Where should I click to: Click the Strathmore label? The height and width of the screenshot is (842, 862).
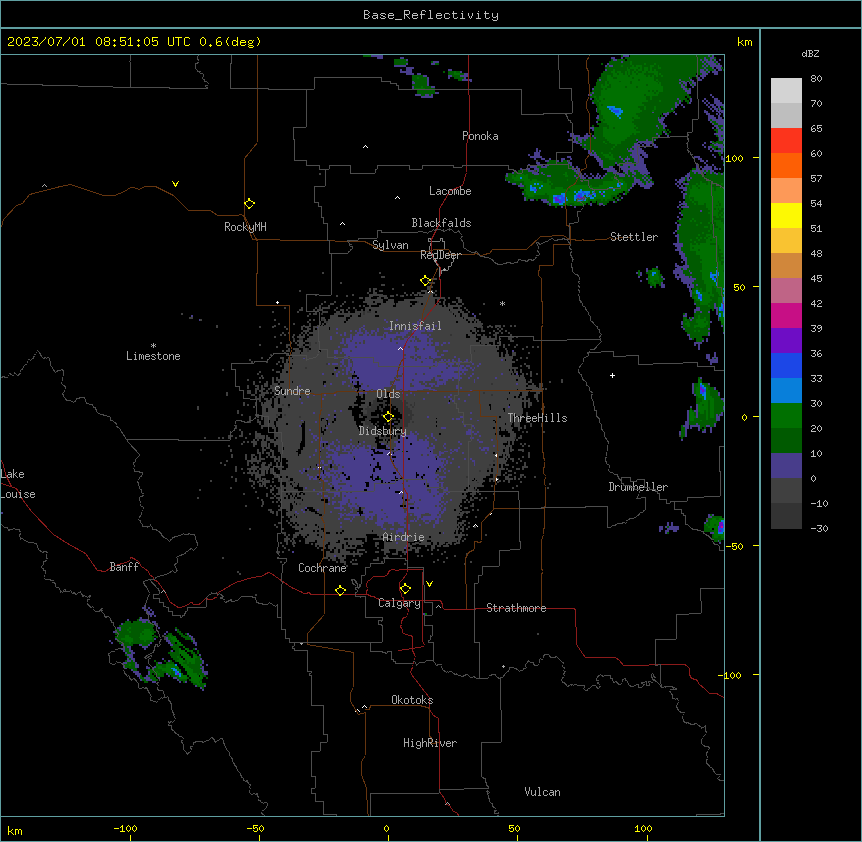point(516,608)
